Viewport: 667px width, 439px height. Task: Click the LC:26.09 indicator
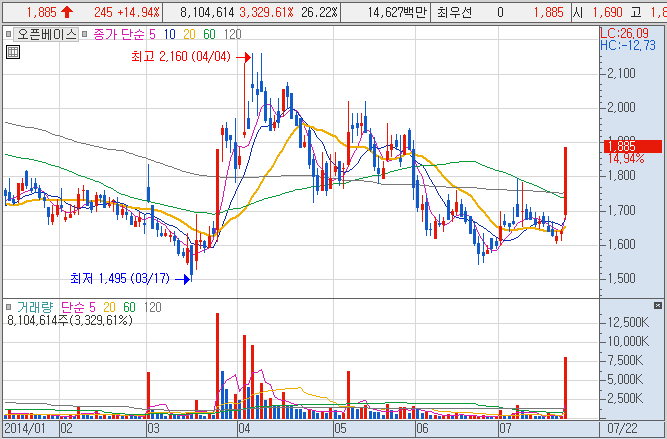624,33
